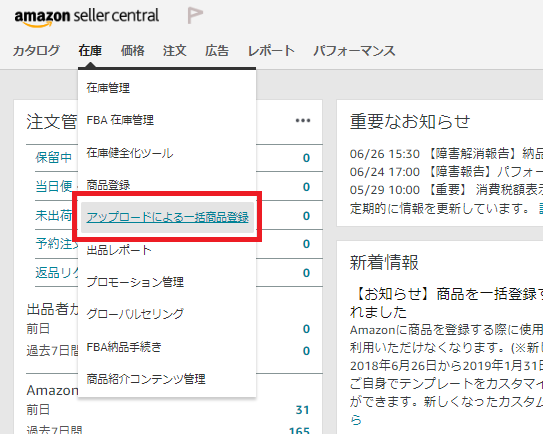Image resolution: width=543 pixels, height=434 pixels.
Task: Click the 重要なお知らせ heading
Action: click(x=410, y=122)
